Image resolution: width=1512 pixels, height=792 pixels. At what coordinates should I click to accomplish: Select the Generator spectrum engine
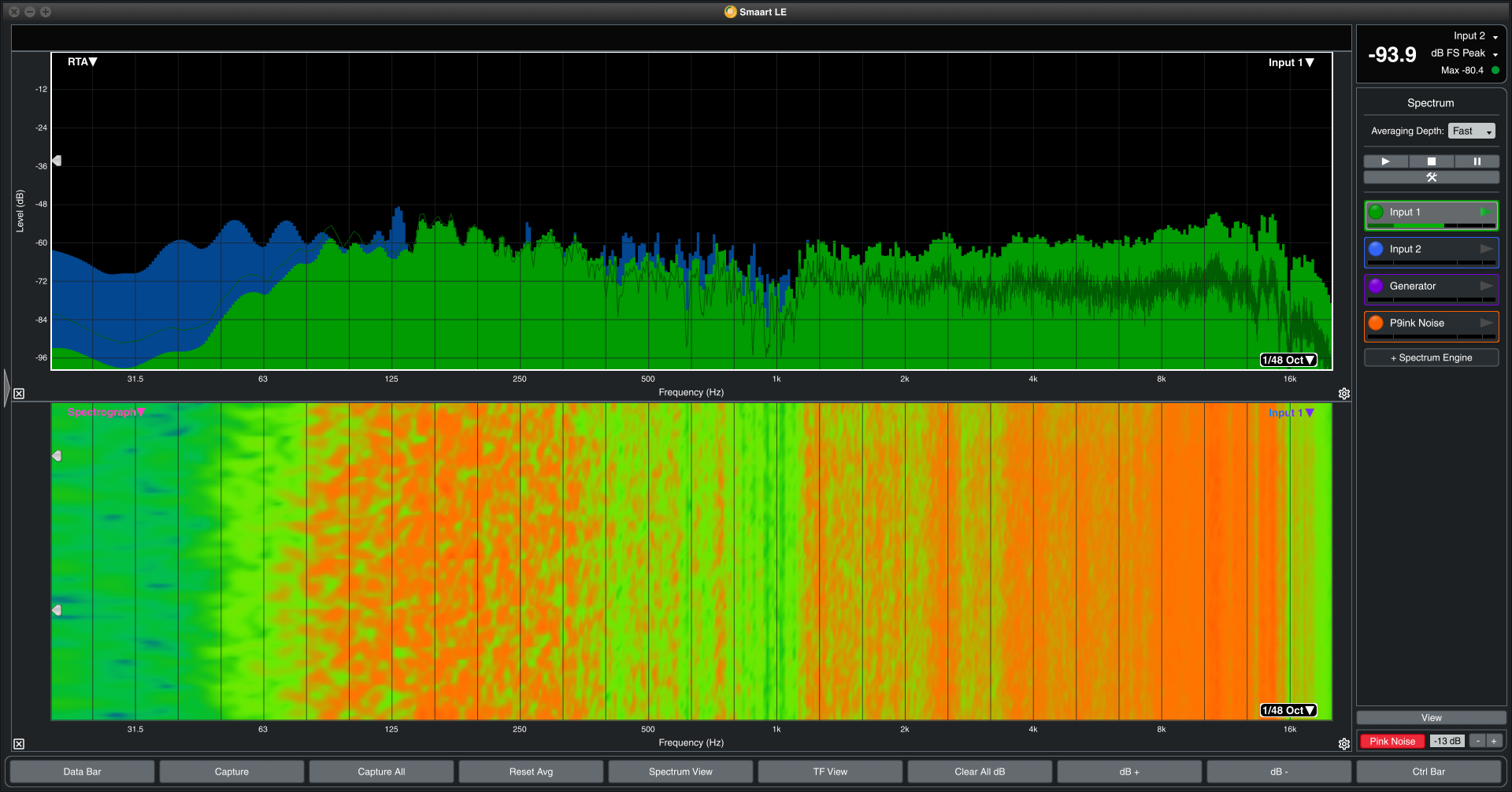pyautogui.click(x=1431, y=290)
